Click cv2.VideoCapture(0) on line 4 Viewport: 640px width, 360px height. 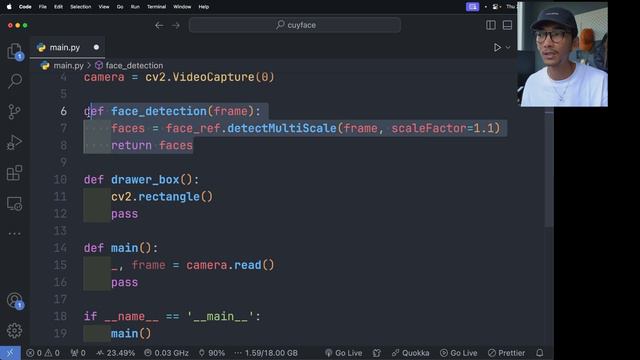(x=210, y=77)
